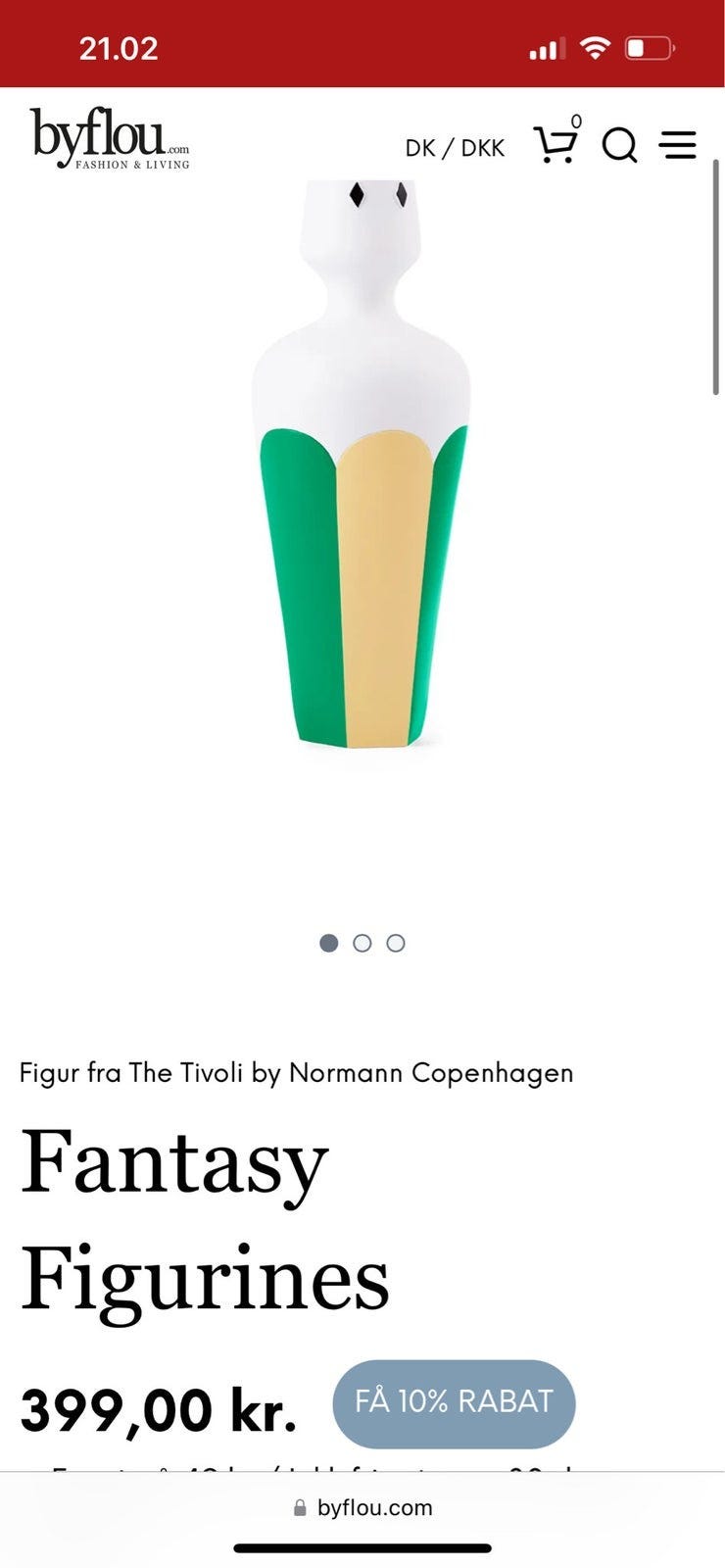Tap the cellular signal bars icon
This screenshot has width=725, height=1568.
pyautogui.click(x=548, y=48)
